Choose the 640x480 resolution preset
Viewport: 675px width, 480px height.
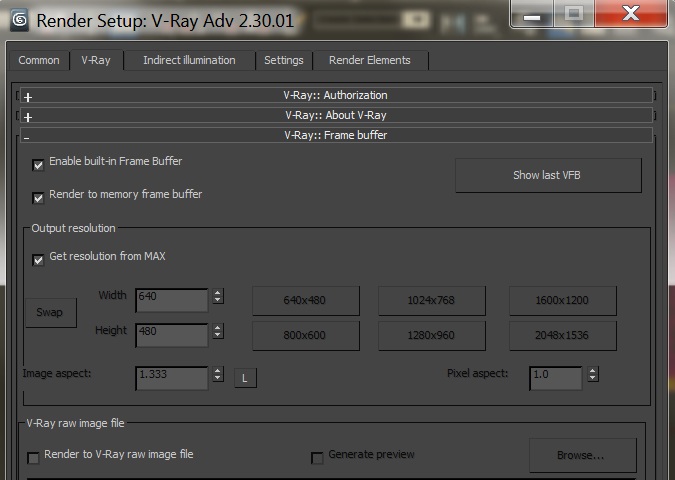tap(306, 300)
